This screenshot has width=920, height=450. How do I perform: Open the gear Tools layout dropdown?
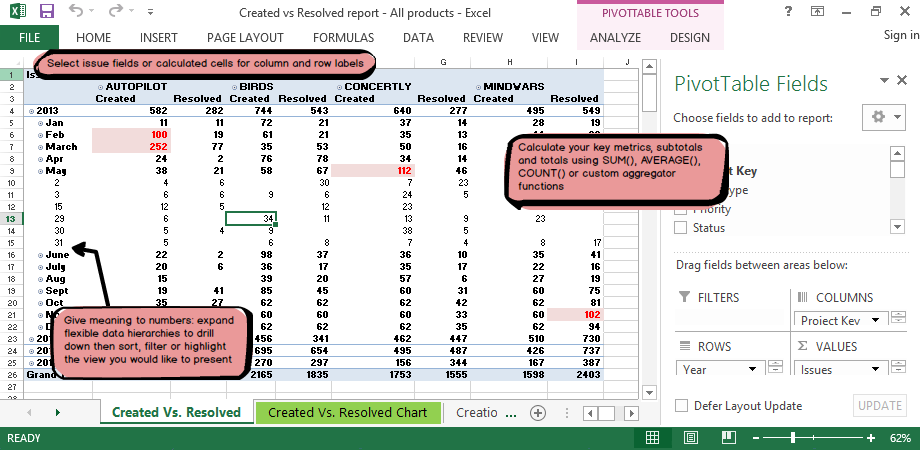click(x=884, y=117)
